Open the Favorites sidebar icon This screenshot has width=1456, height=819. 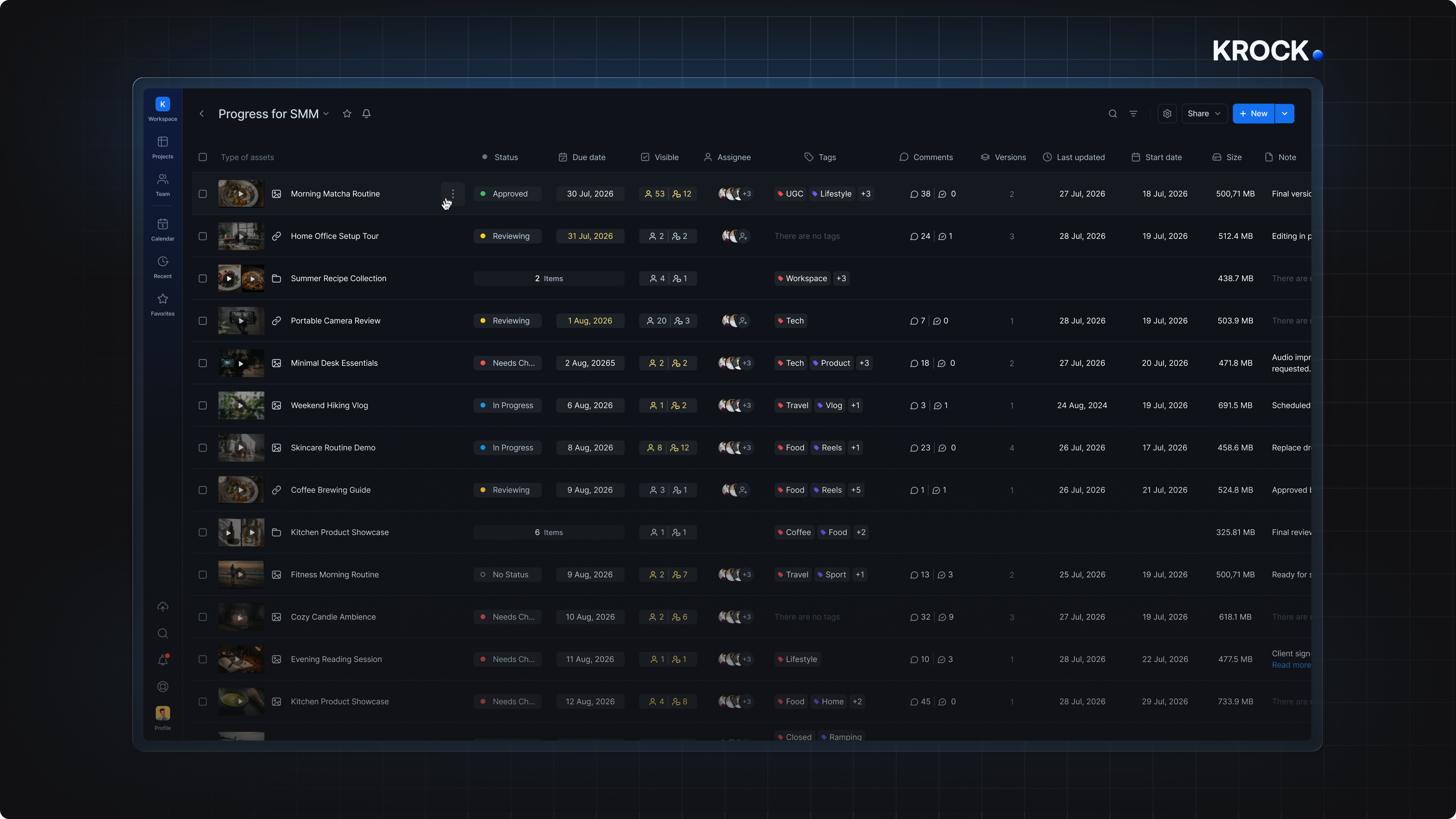coord(162,304)
